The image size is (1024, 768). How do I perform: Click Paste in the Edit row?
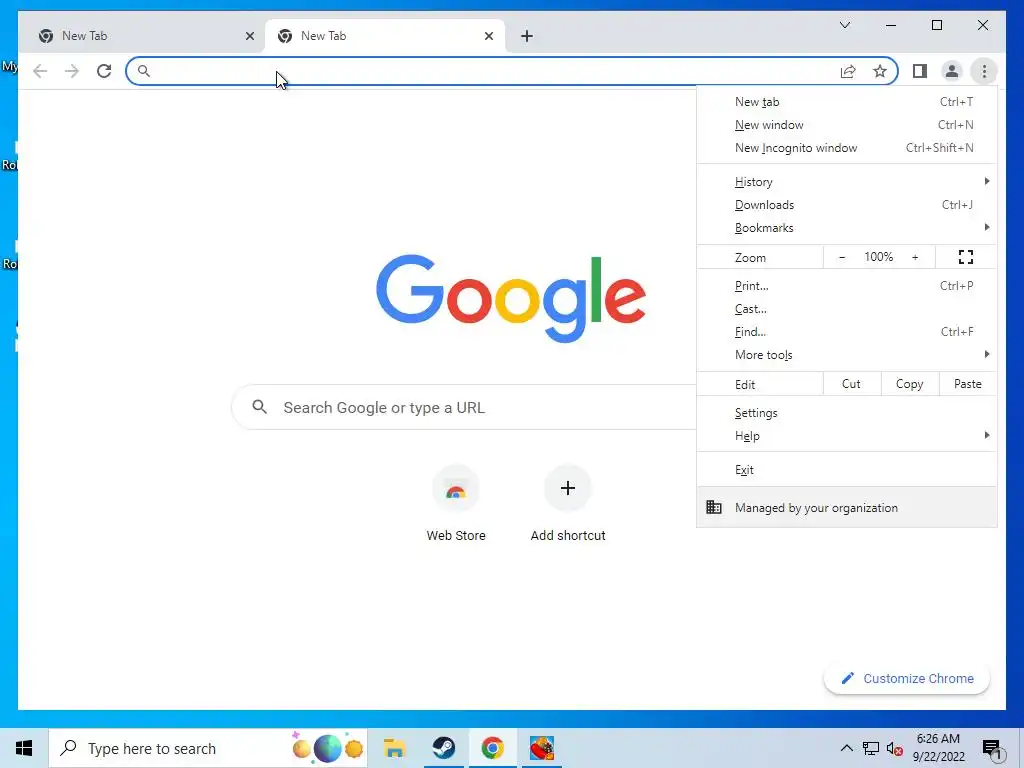tap(968, 384)
